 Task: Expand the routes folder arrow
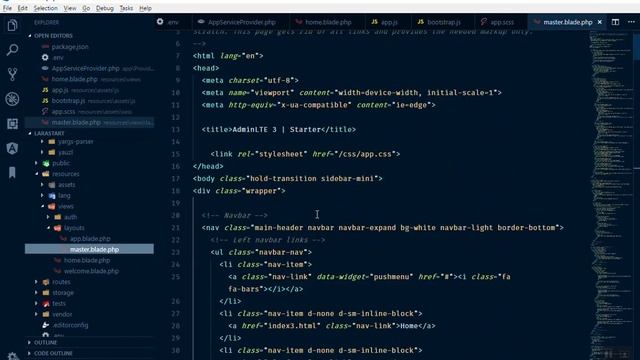pos(36,282)
